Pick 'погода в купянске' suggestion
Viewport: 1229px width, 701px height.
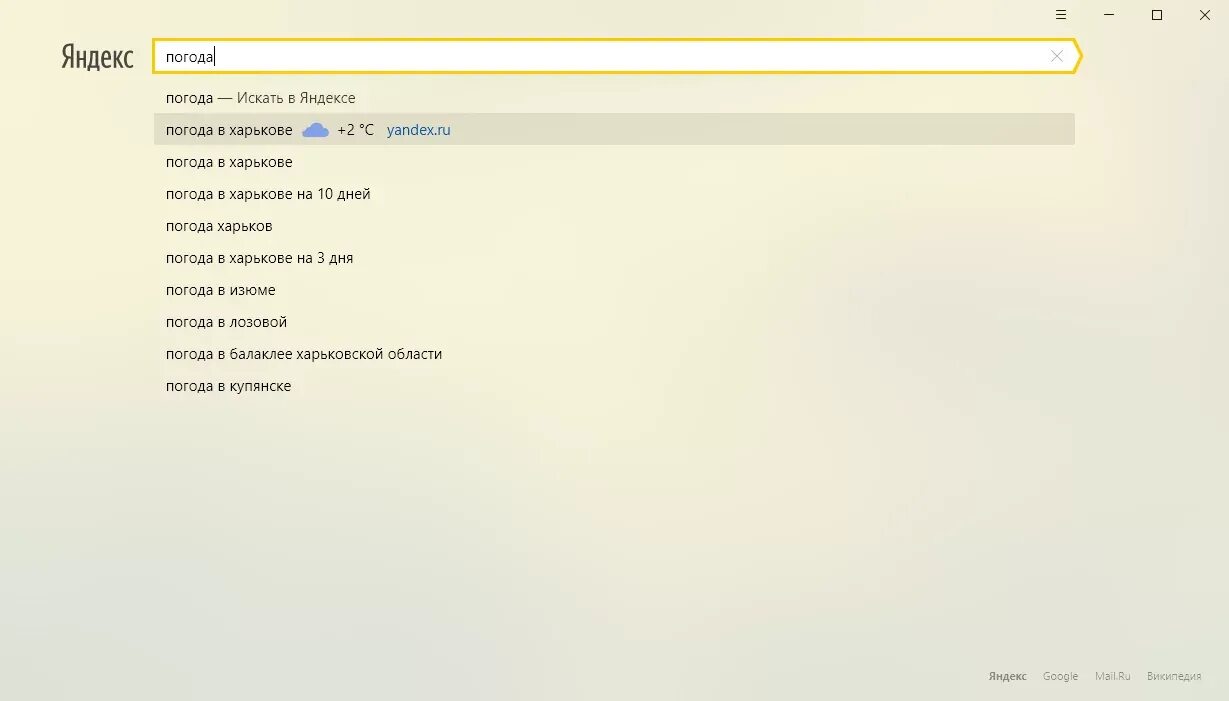(614, 386)
